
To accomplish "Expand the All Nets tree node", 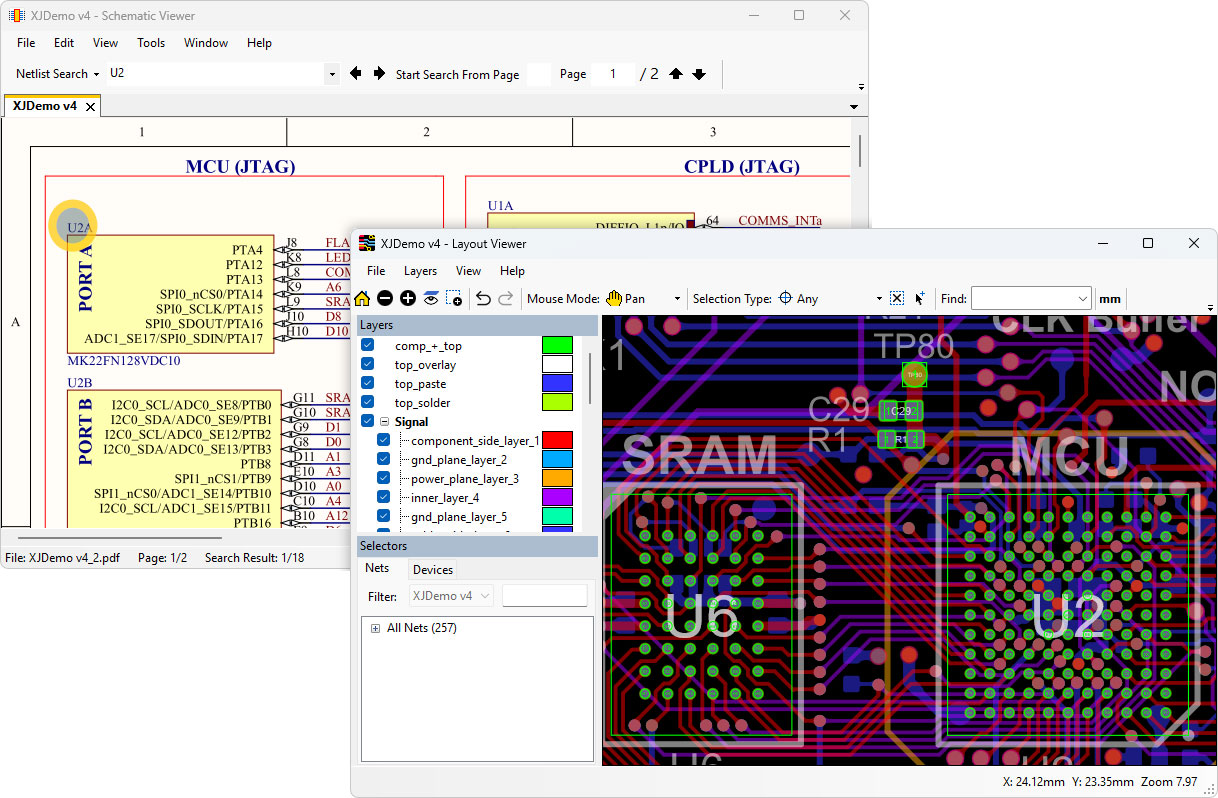I will click(x=376, y=628).
